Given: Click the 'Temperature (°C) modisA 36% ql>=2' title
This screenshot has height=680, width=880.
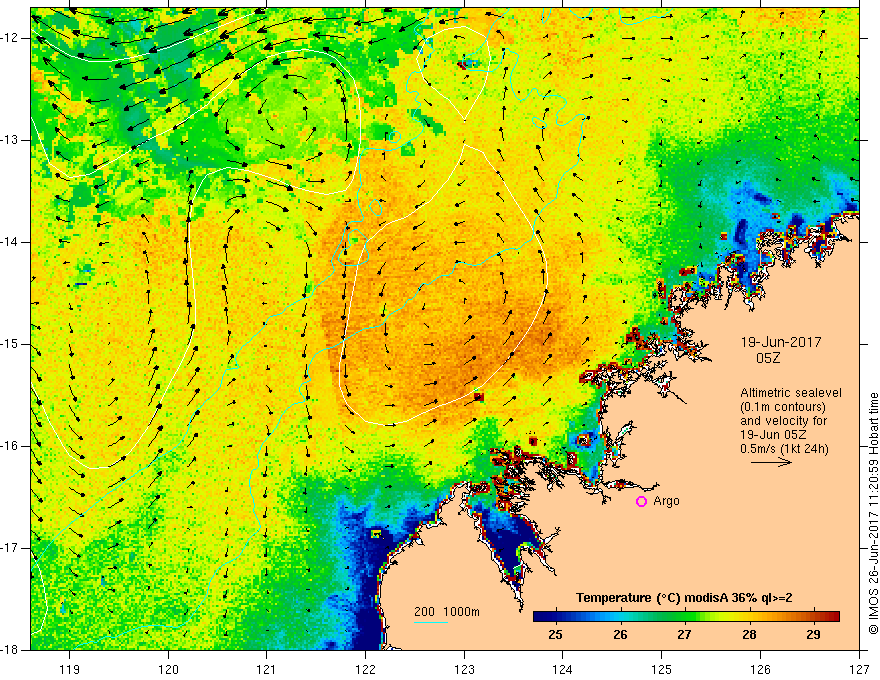Looking at the screenshot, I should click(x=684, y=598).
